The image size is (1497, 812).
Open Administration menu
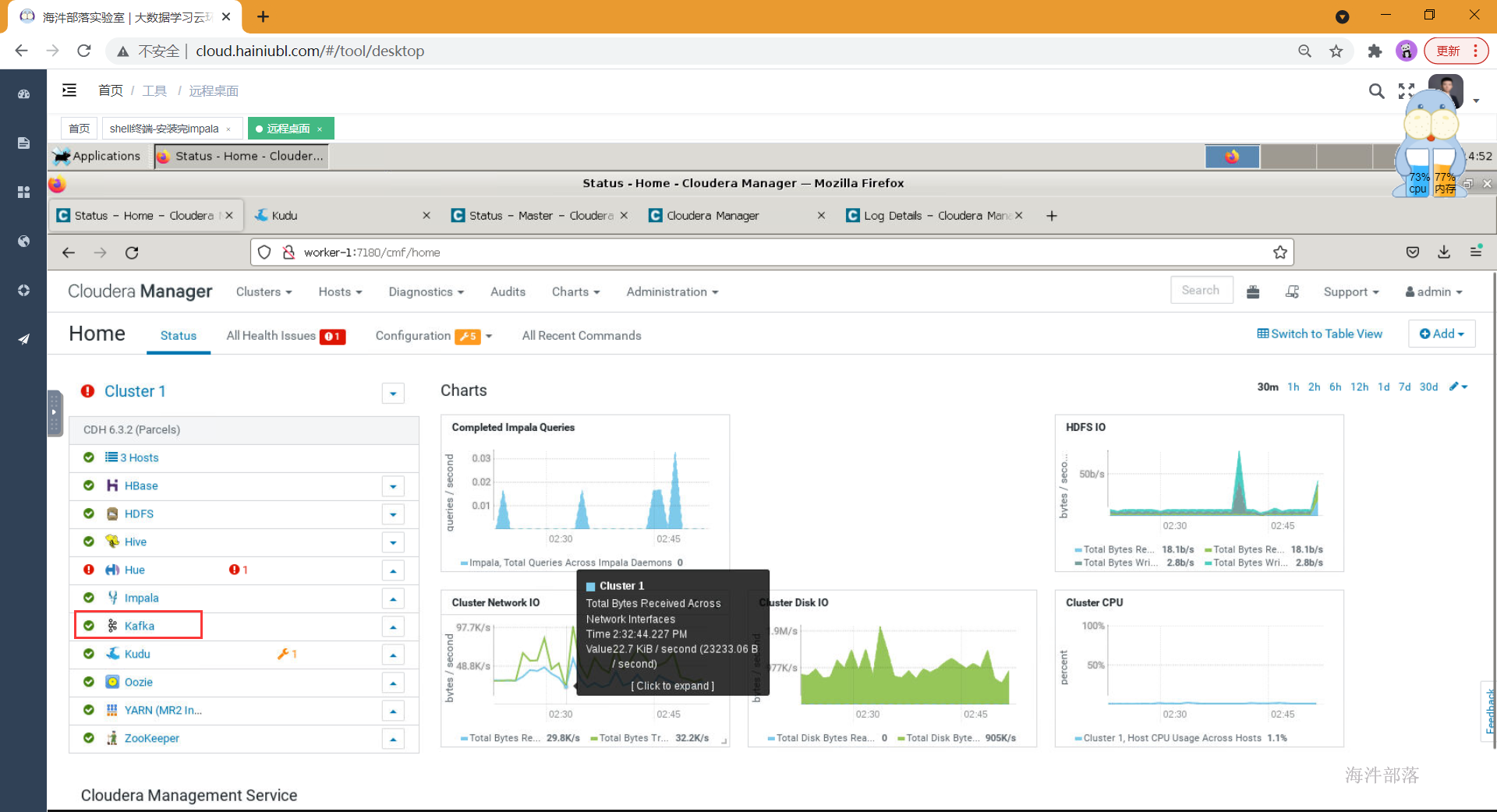(672, 291)
